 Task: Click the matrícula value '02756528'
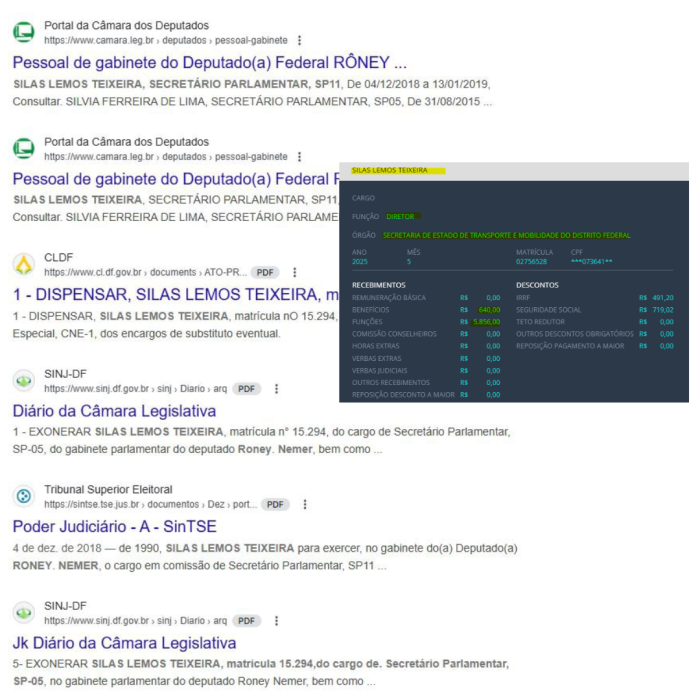(x=531, y=262)
